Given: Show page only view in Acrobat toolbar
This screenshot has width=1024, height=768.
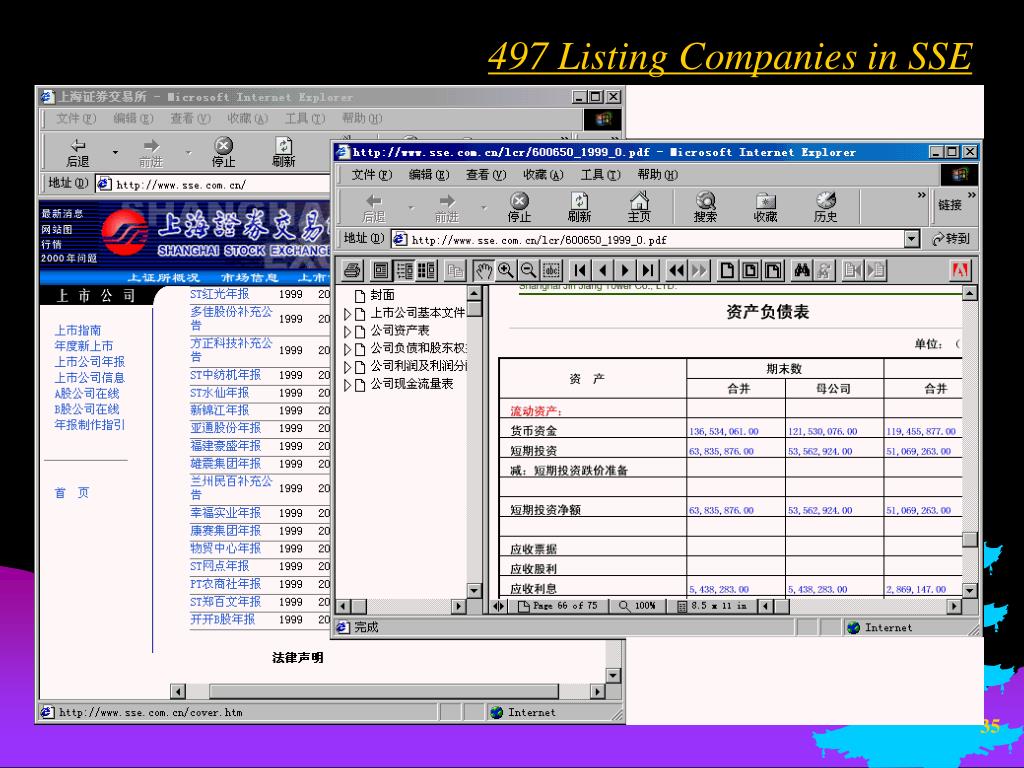Looking at the screenshot, I should (x=381, y=270).
